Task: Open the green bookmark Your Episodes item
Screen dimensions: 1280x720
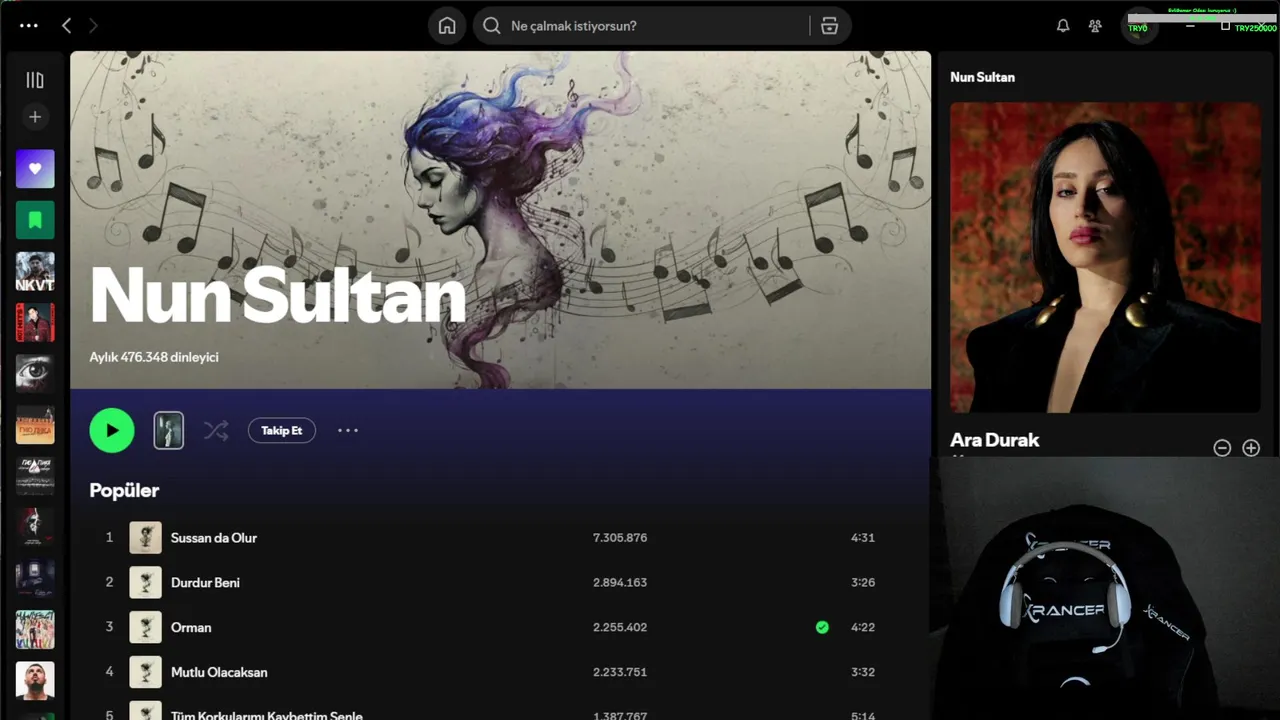Action: [35, 220]
